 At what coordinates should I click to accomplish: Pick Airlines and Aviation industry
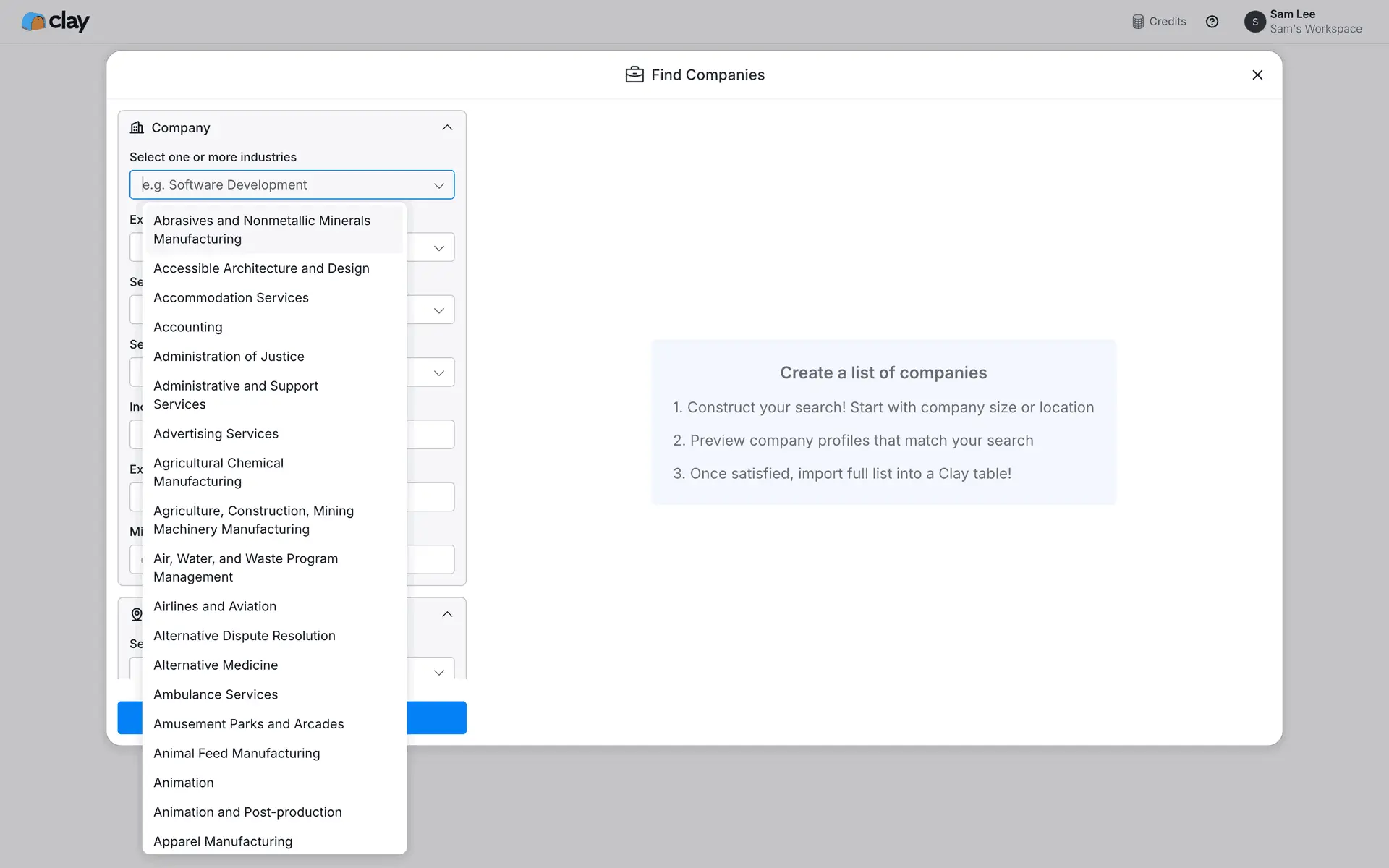click(215, 607)
